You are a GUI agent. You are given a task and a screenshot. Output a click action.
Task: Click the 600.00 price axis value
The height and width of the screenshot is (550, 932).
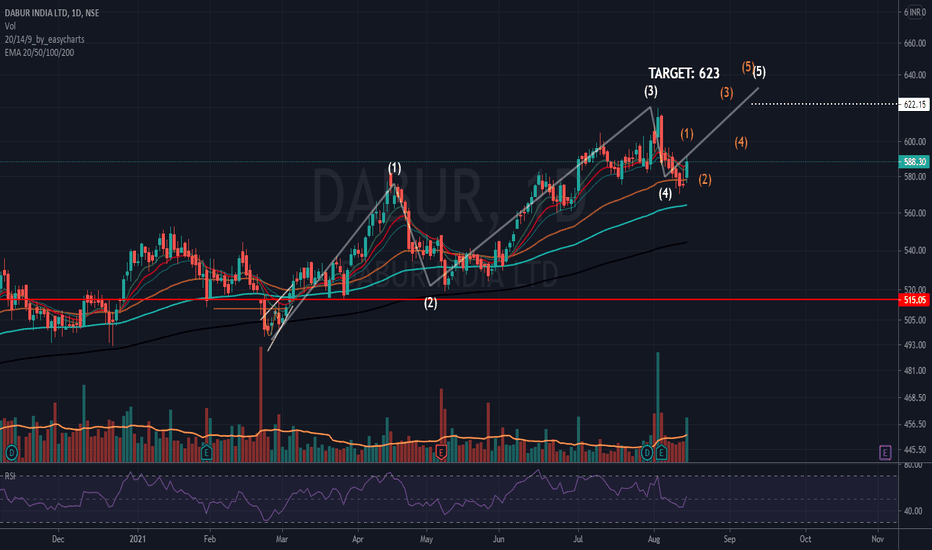point(915,142)
